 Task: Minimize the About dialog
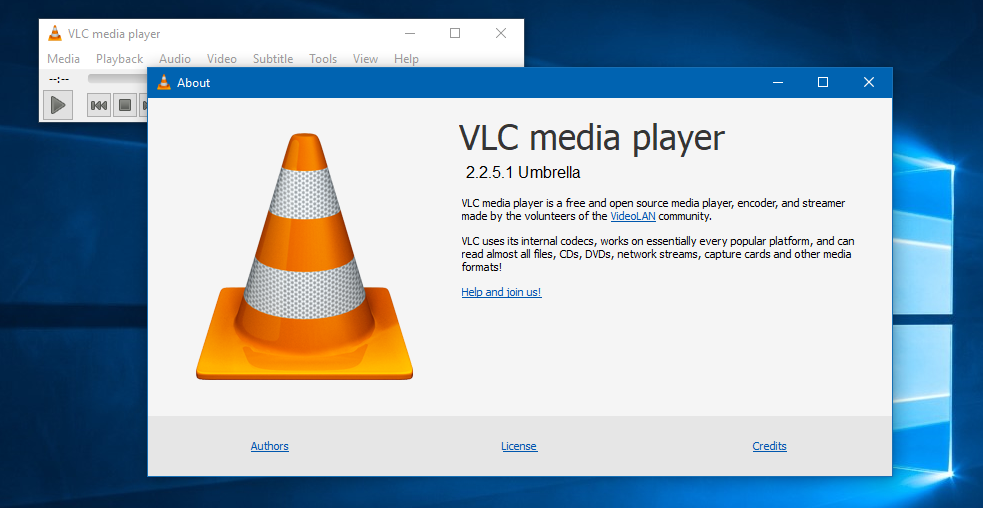pos(778,82)
